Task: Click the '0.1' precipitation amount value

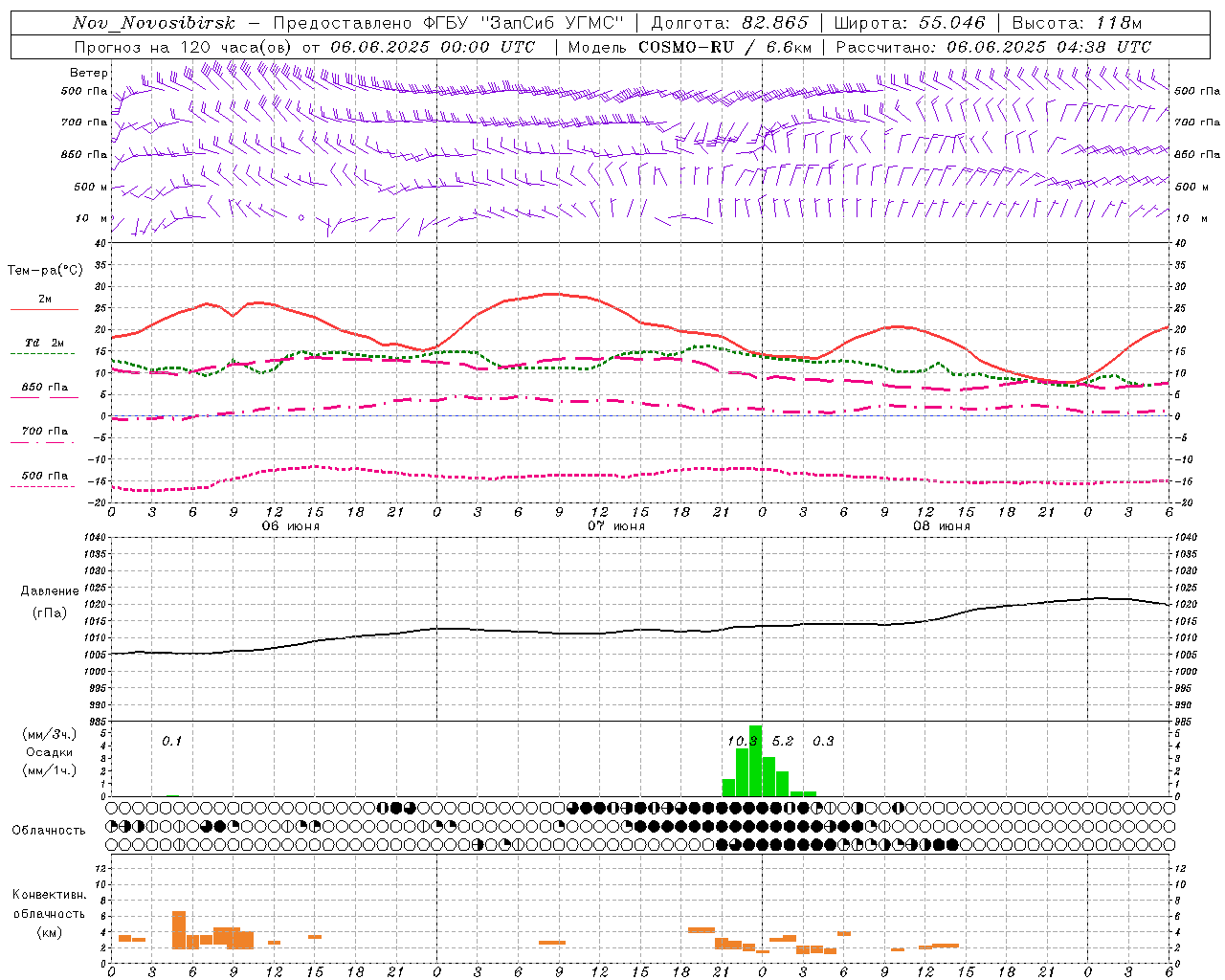Action: coord(171,742)
